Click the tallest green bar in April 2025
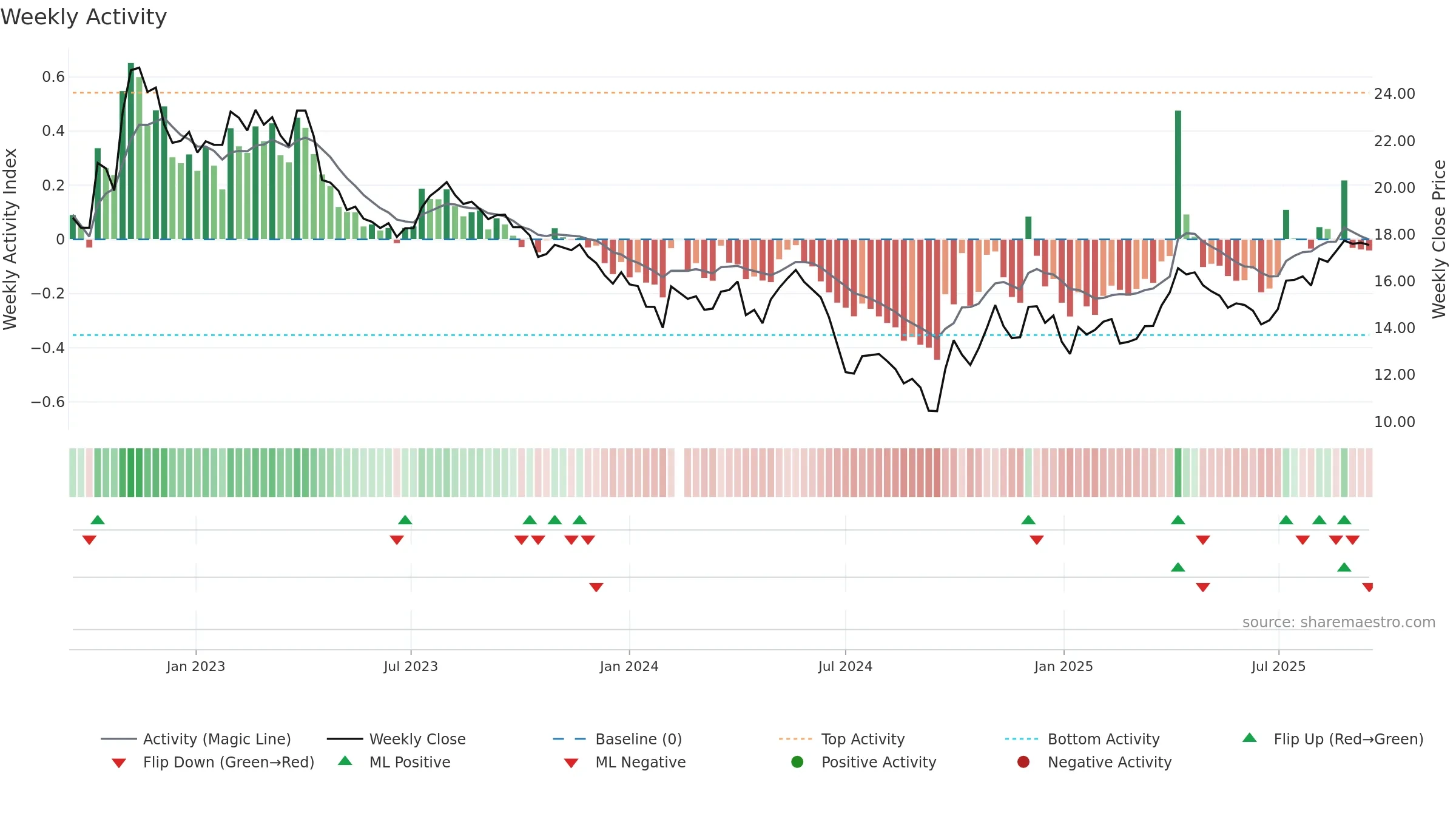Screen dimensions: 1456x819 pyautogui.click(x=1178, y=175)
